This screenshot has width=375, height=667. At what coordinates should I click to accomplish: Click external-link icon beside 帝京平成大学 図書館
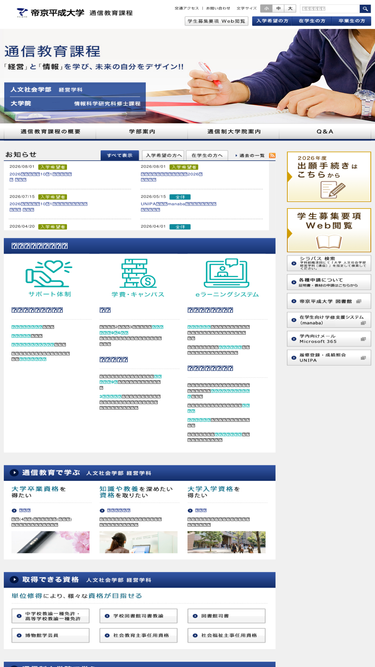point(358,301)
